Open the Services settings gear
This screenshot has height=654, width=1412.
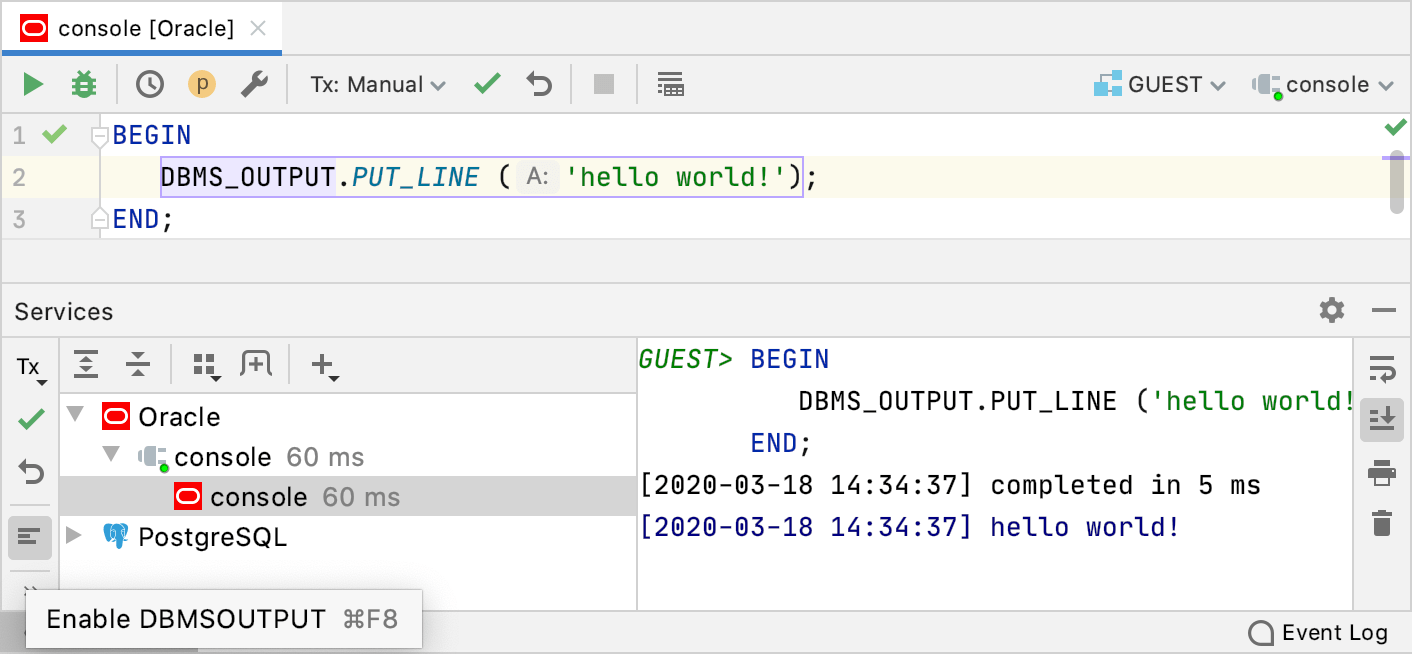[x=1332, y=311]
